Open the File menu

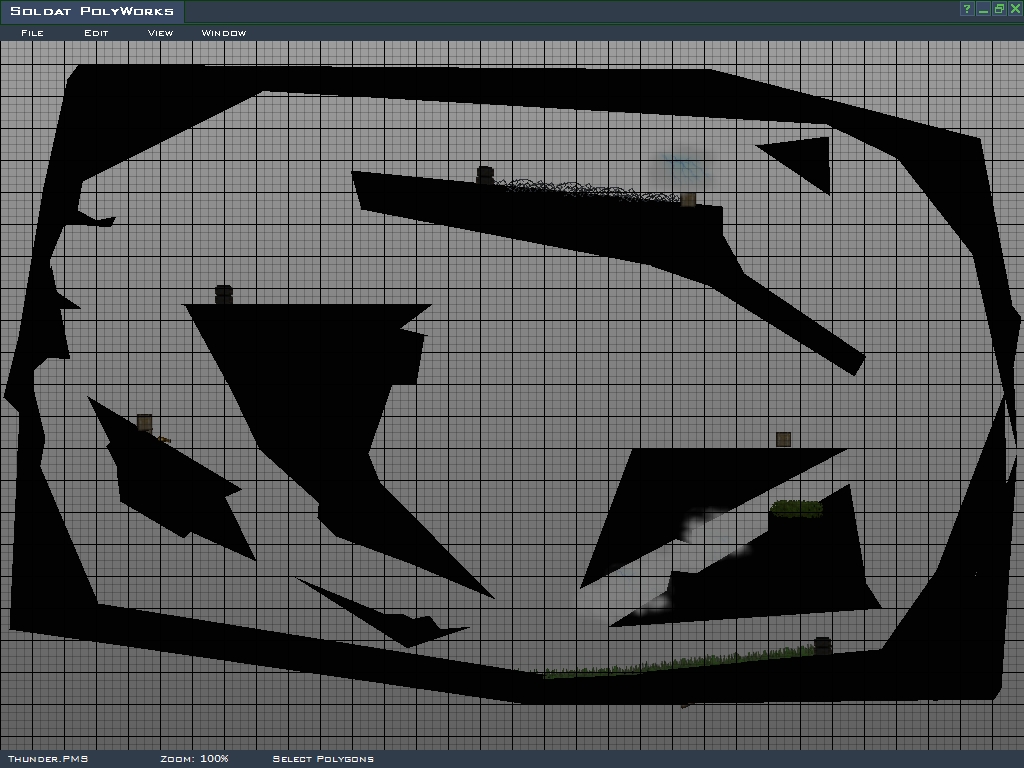click(32, 33)
